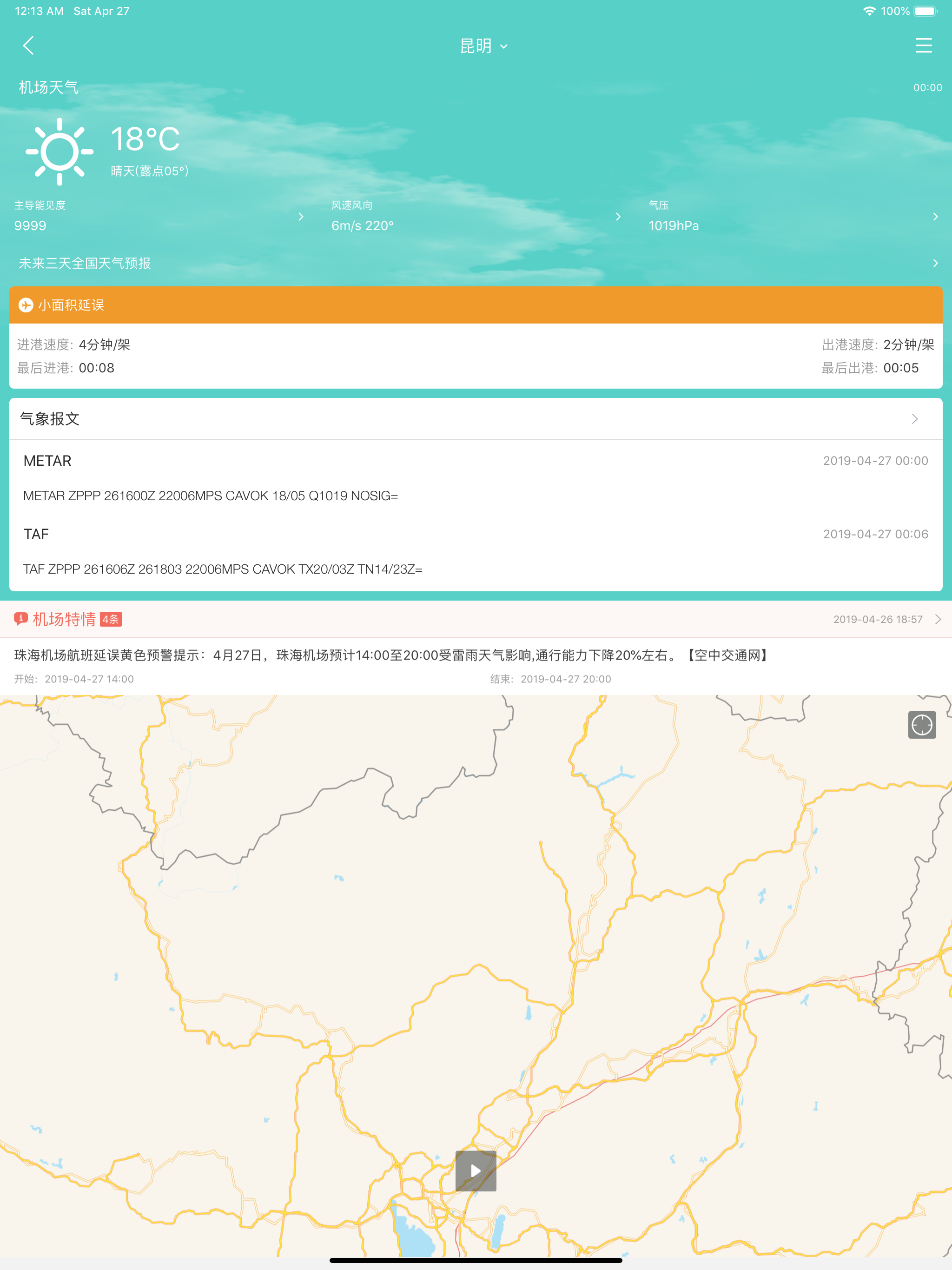Play the map radar animation

pyautogui.click(x=476, y=1171)
